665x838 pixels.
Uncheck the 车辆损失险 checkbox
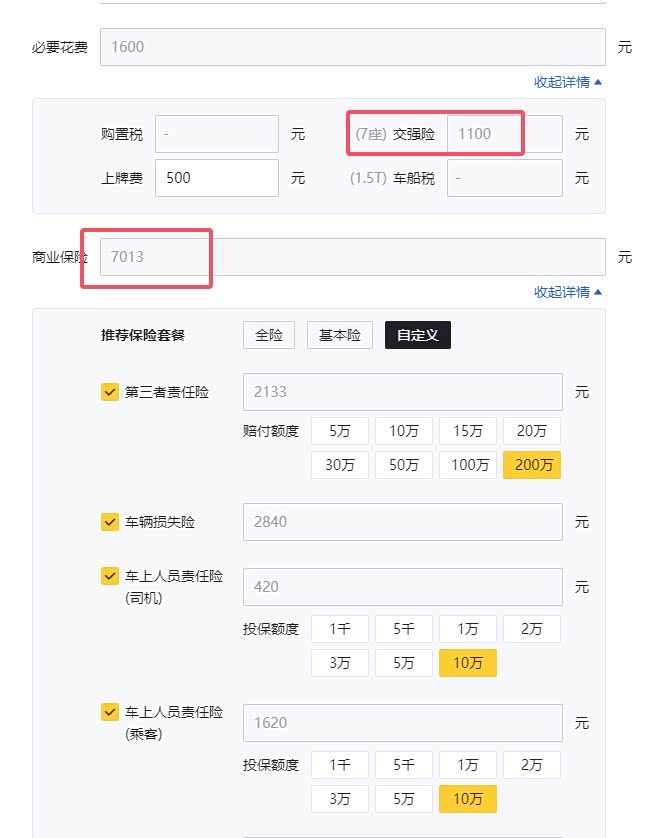[x=110, y=522]
